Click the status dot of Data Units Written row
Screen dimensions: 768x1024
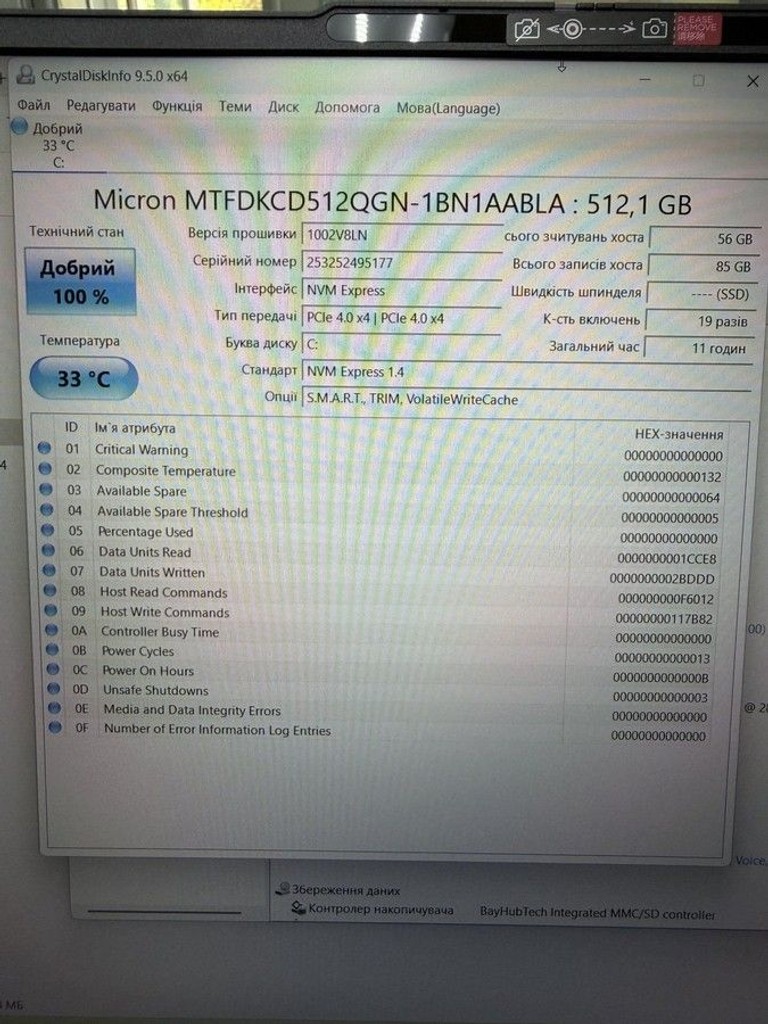point(49,570)
